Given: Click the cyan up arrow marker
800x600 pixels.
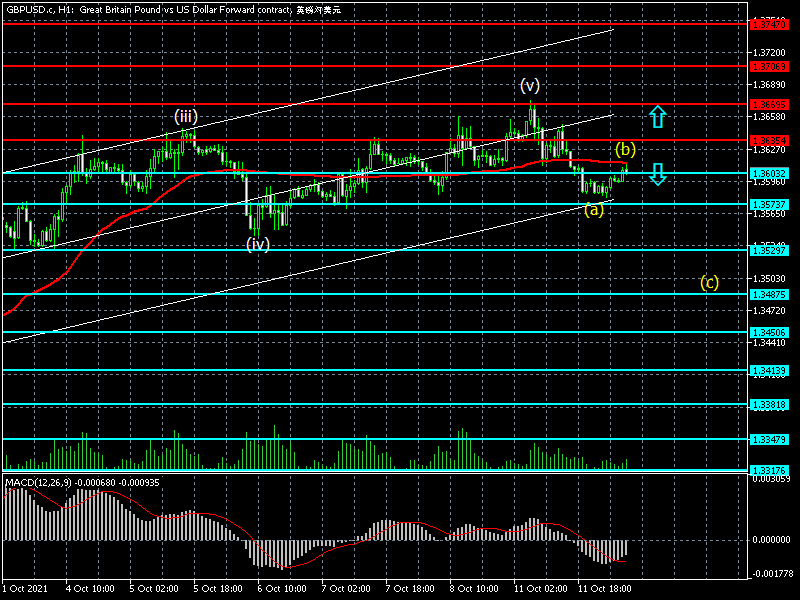Looking at the screenshot, I should tap(657, 117).
